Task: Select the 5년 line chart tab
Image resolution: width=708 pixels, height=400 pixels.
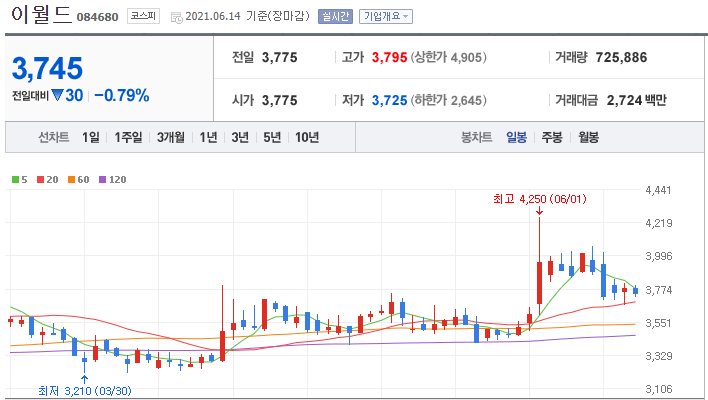Action: click(272, 137)
